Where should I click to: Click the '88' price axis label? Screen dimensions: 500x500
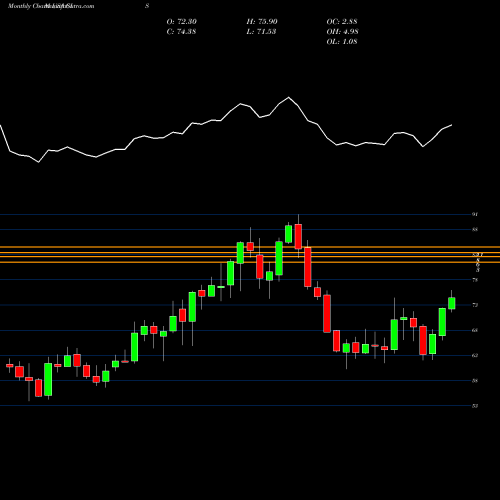[475, 230]
